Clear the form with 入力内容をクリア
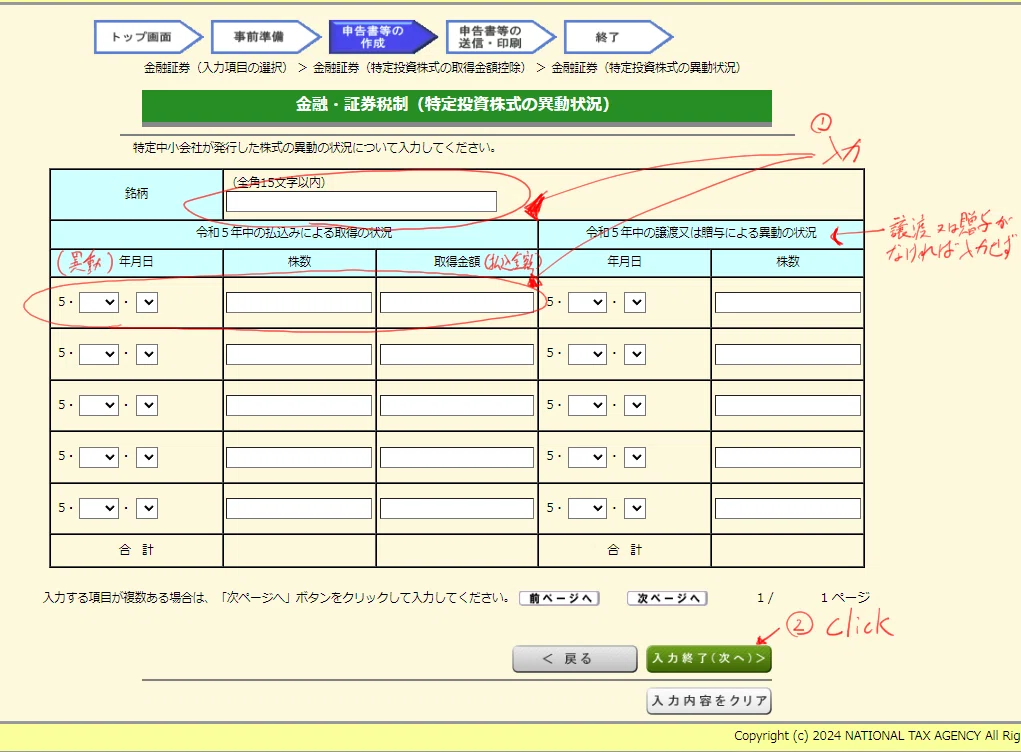 pos(708,701)
